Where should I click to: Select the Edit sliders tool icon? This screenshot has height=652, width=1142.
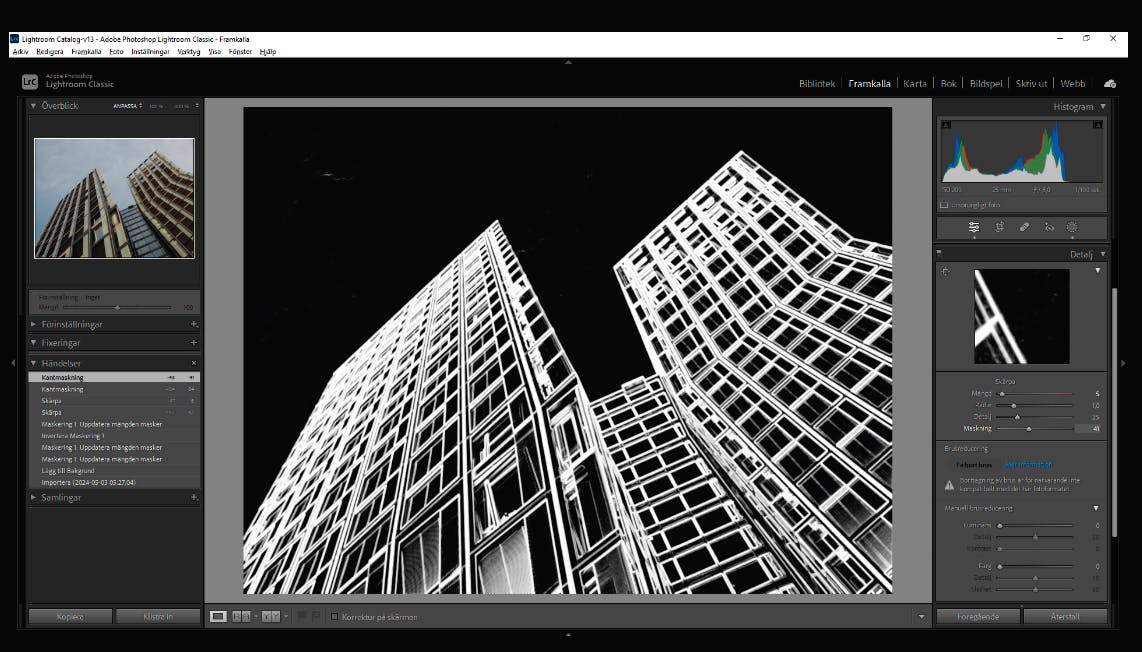(x=974, y=227)
